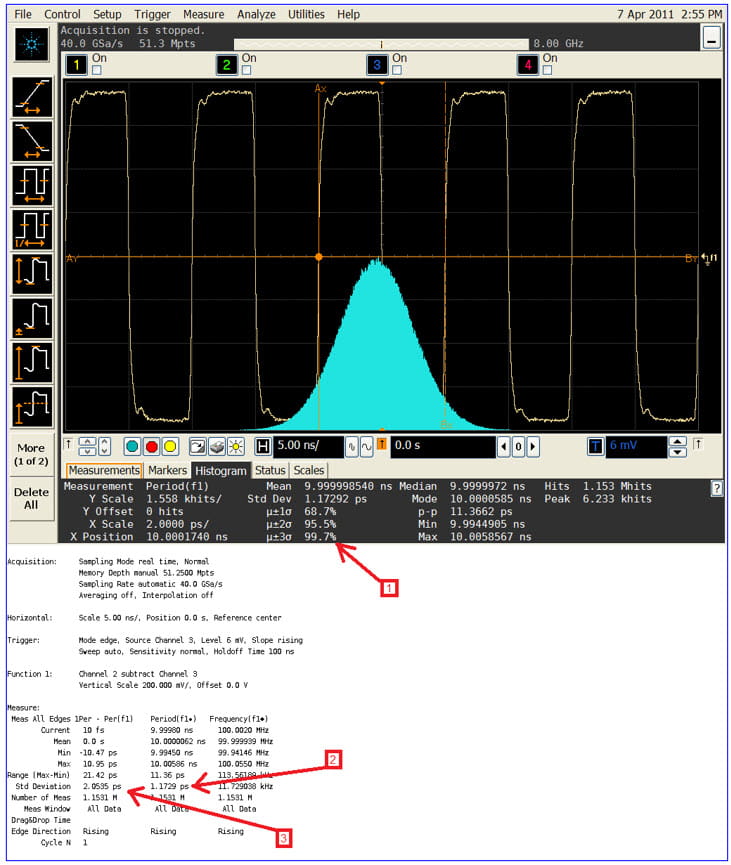Screen dimensions: 731x865
Task: Click the Std Dev 1.17292 ps value
Action: pyautogui.click(x=335, y=499)
